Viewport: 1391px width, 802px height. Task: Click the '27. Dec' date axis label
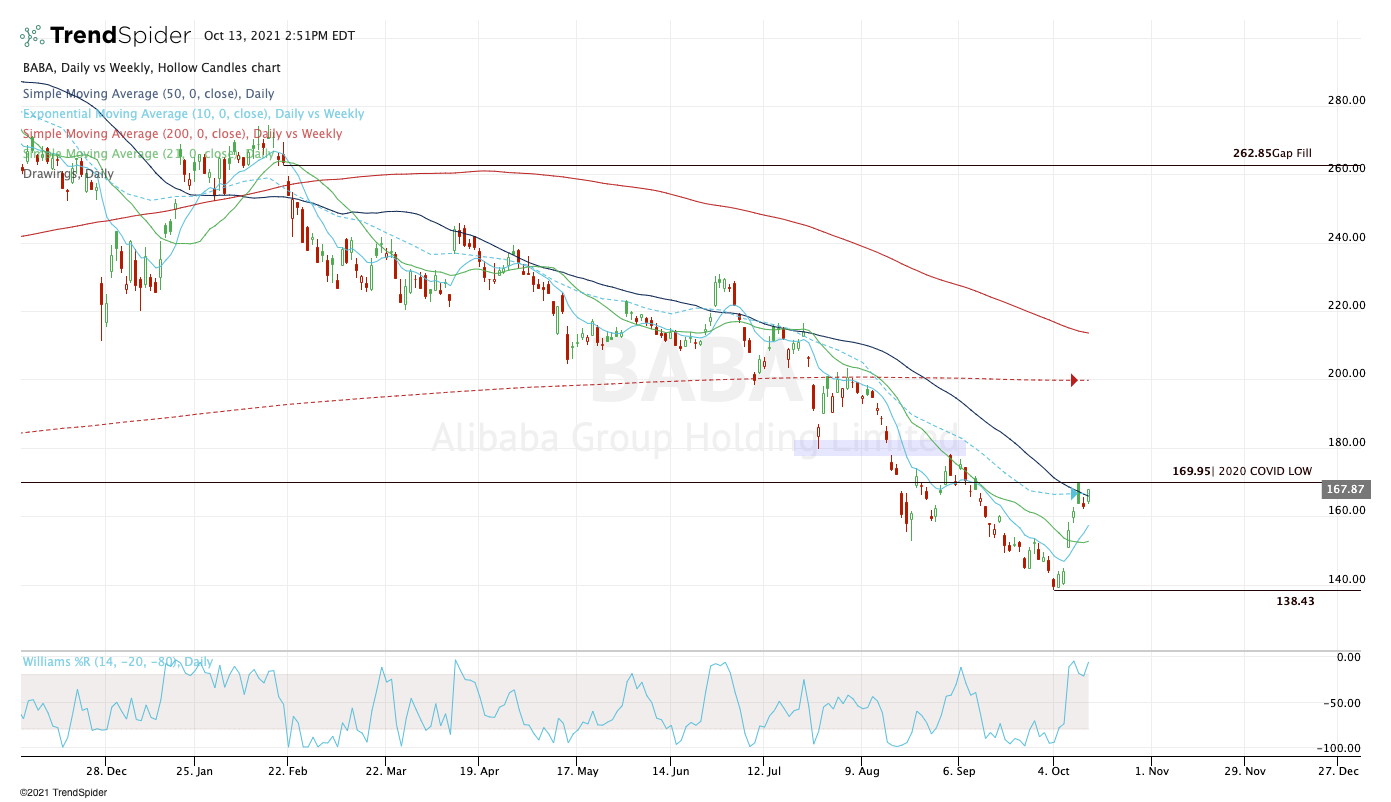click(1339, 771)
